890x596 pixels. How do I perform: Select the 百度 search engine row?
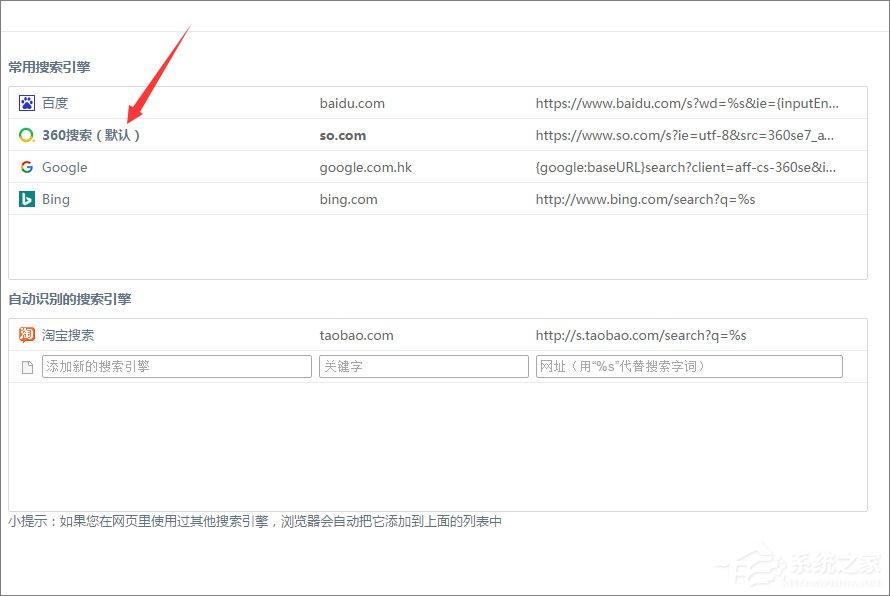pyautogui.click(x=438, y=103)
